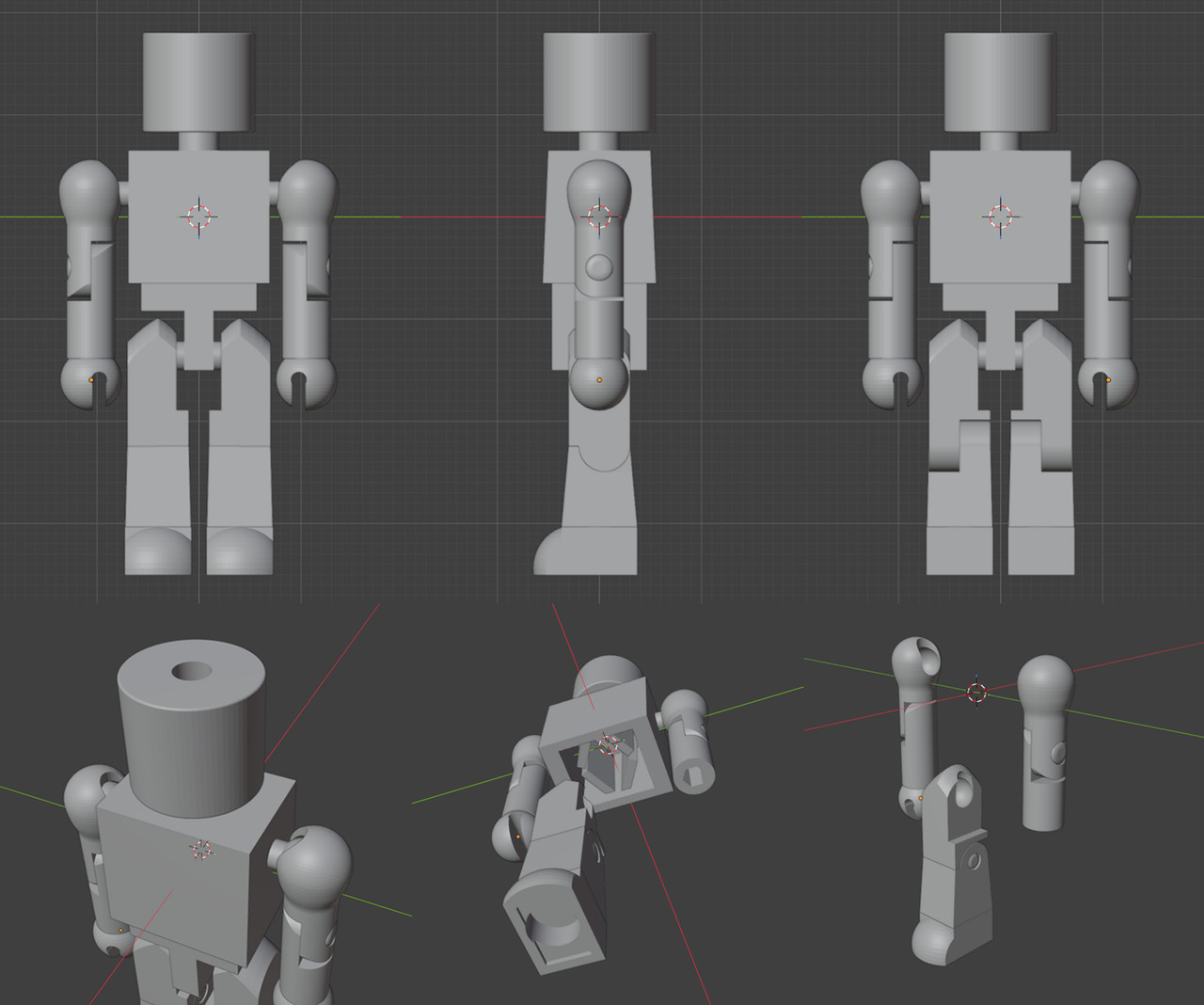
Task: Click the hole on top of the perspective-view cylinder head
Action: pos(192,672)
